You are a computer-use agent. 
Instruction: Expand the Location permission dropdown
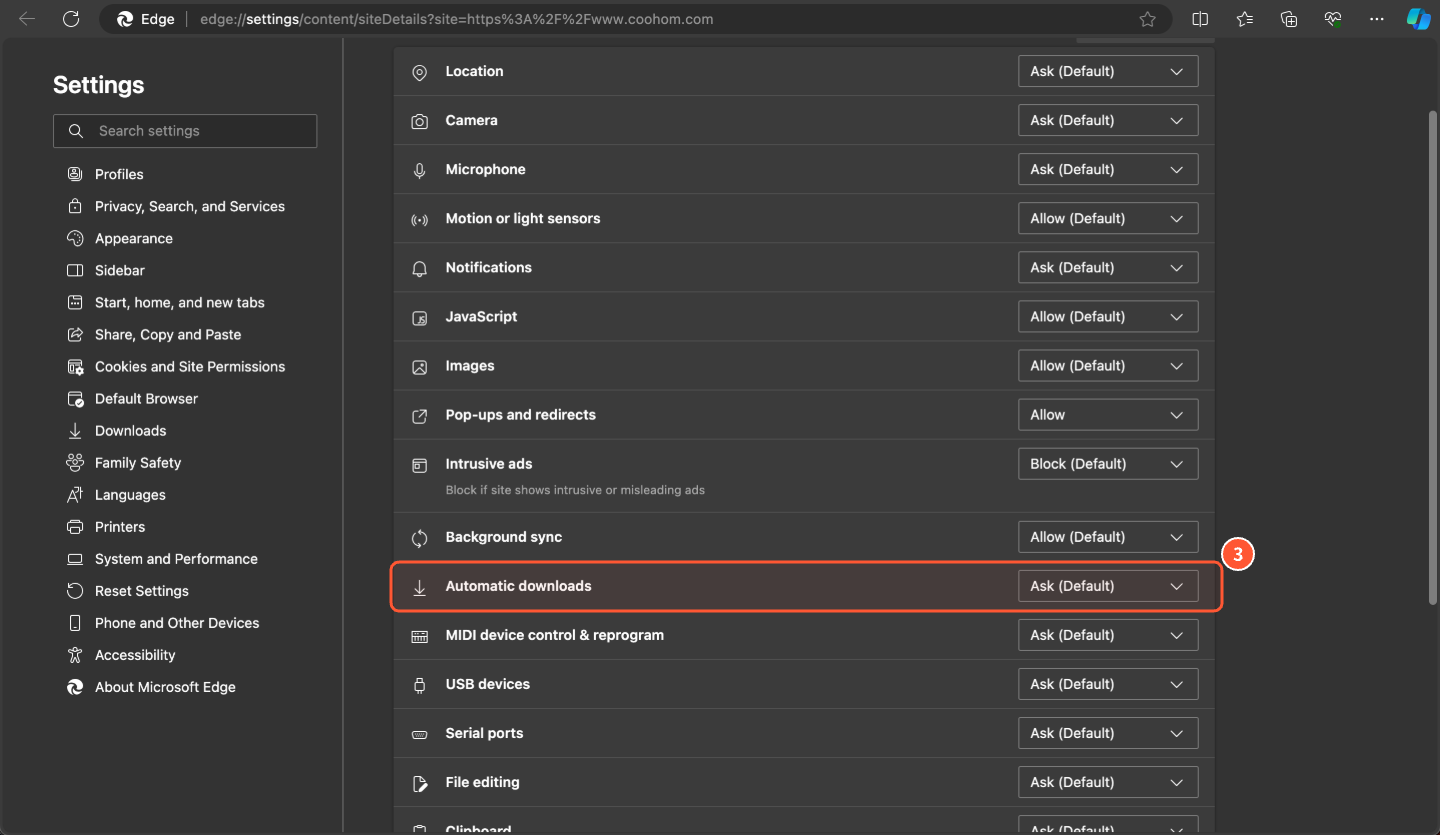point(1107,71)
